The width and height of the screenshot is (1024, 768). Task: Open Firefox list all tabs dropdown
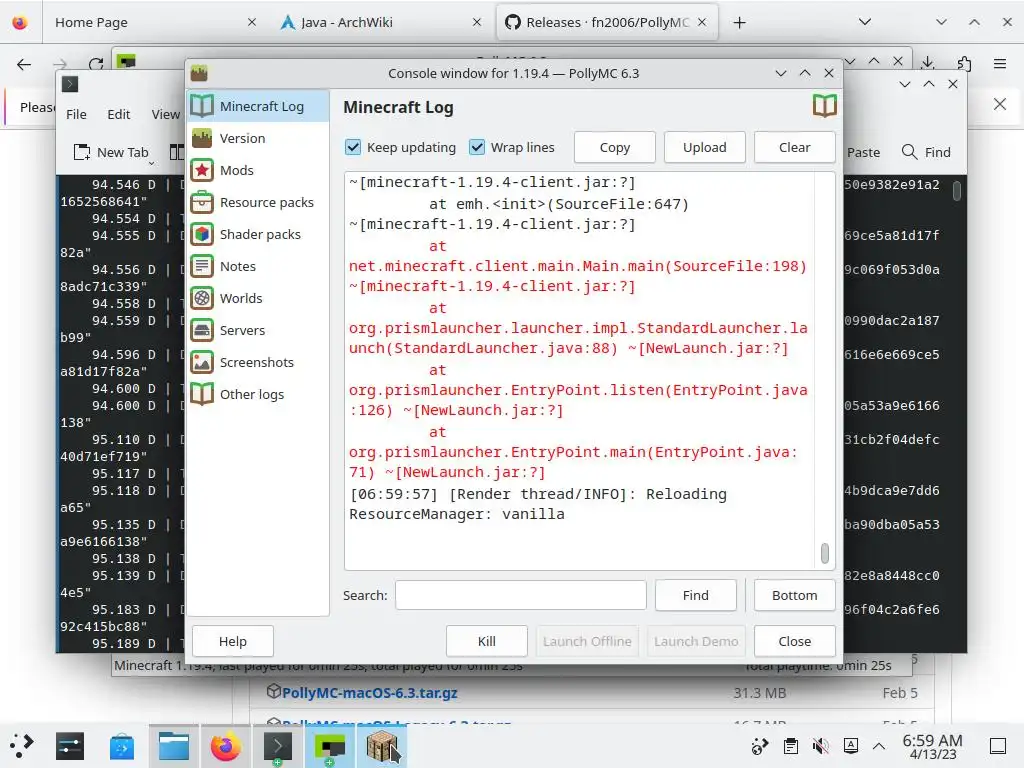click(865, 22)
